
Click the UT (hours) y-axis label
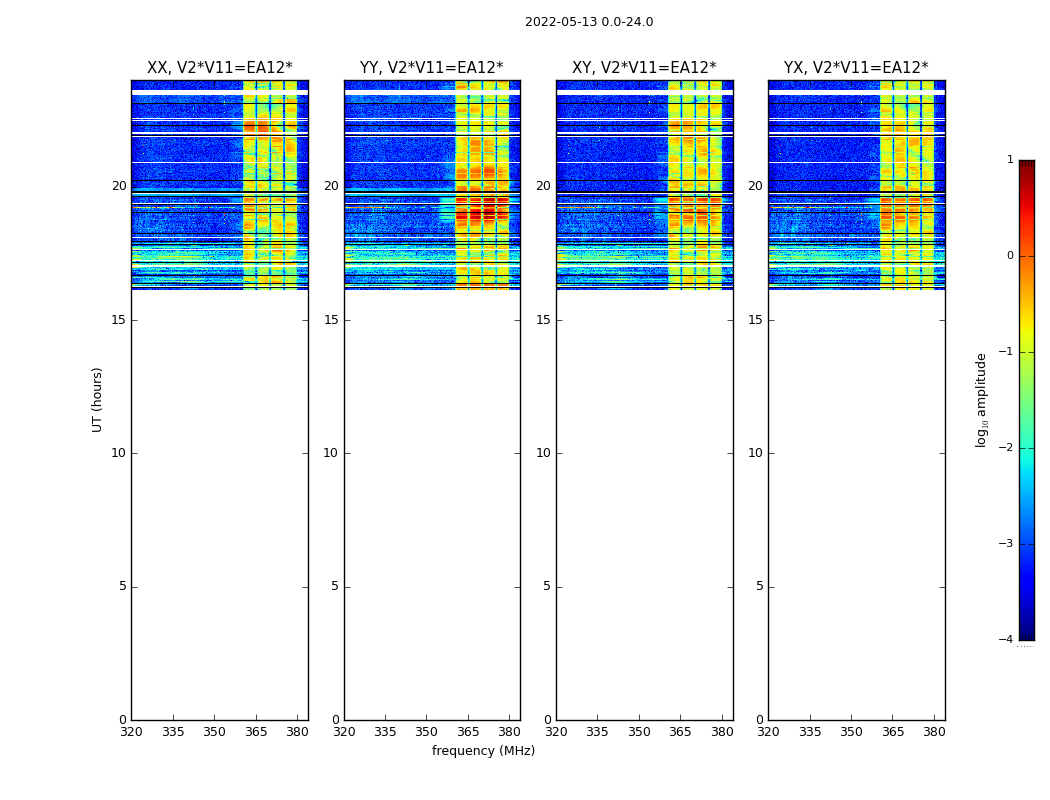pos(97,399)
